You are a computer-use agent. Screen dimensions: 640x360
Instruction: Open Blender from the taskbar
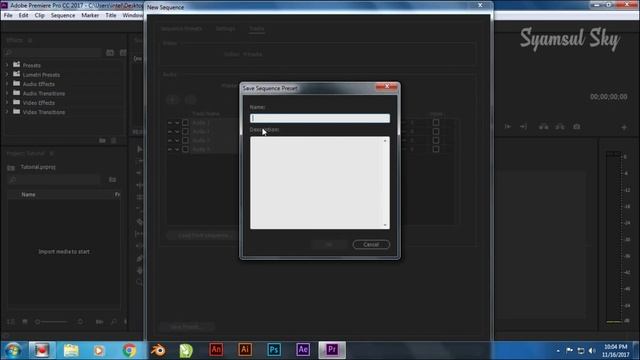(x=158, y=350)
